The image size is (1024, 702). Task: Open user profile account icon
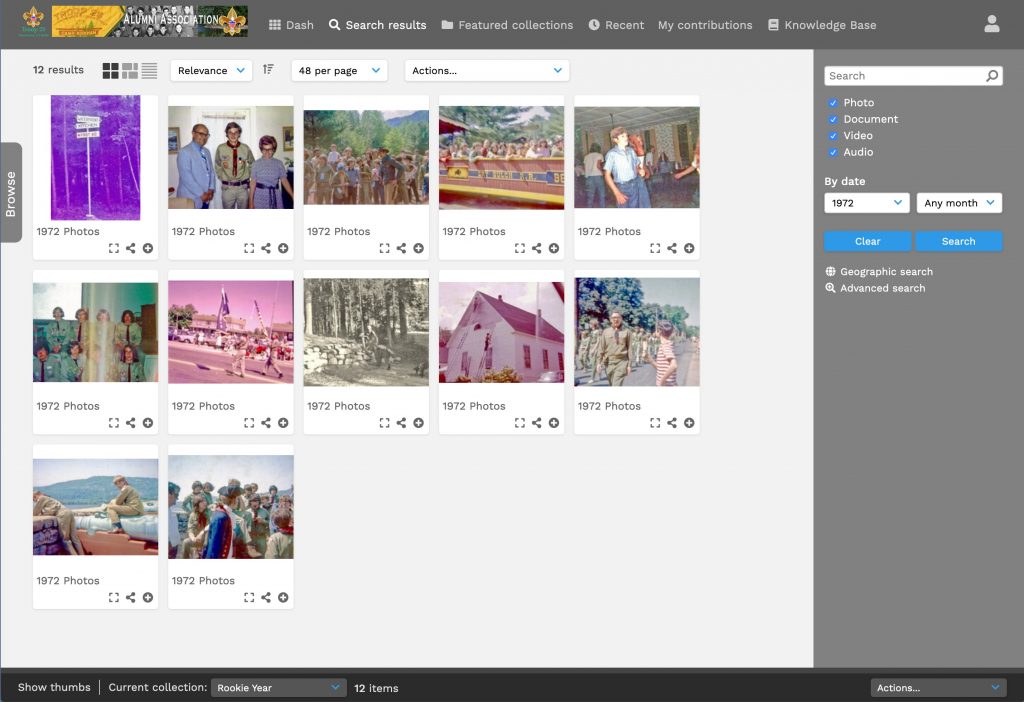(991, 25)
